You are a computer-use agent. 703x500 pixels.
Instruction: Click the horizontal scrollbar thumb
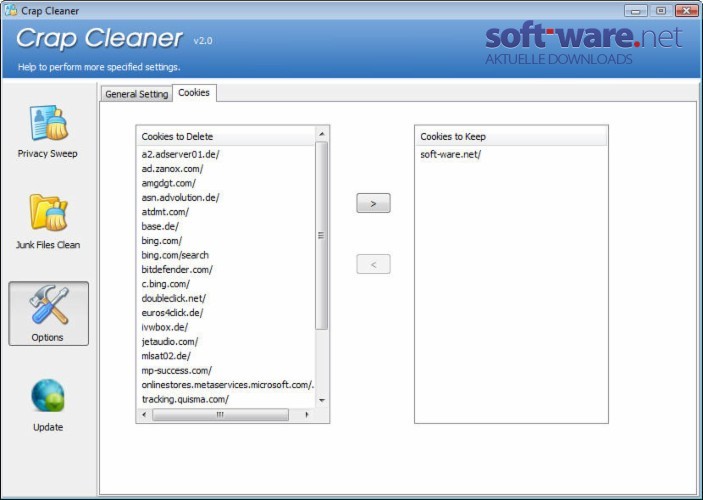[220, 415]
